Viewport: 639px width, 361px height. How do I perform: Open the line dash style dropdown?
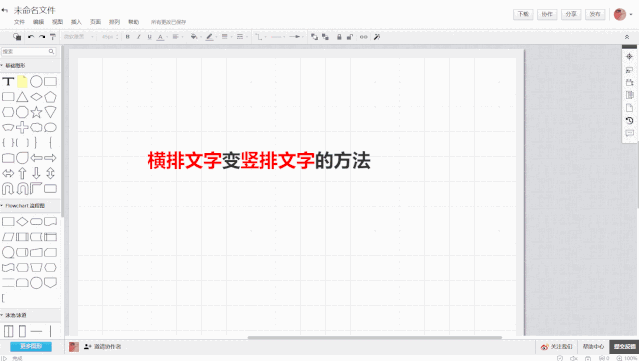point(241,37)
